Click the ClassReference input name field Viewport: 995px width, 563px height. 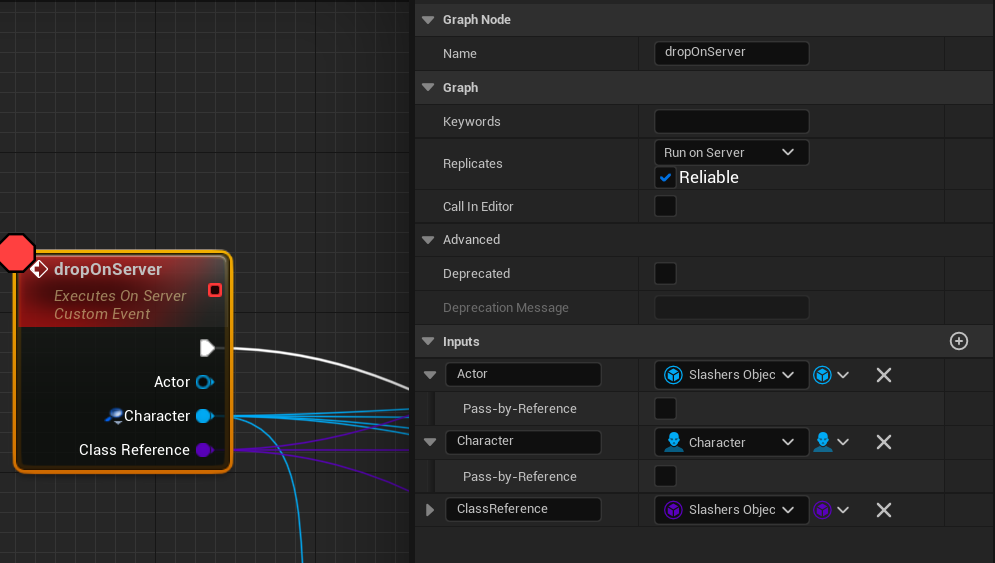(524, 509)
